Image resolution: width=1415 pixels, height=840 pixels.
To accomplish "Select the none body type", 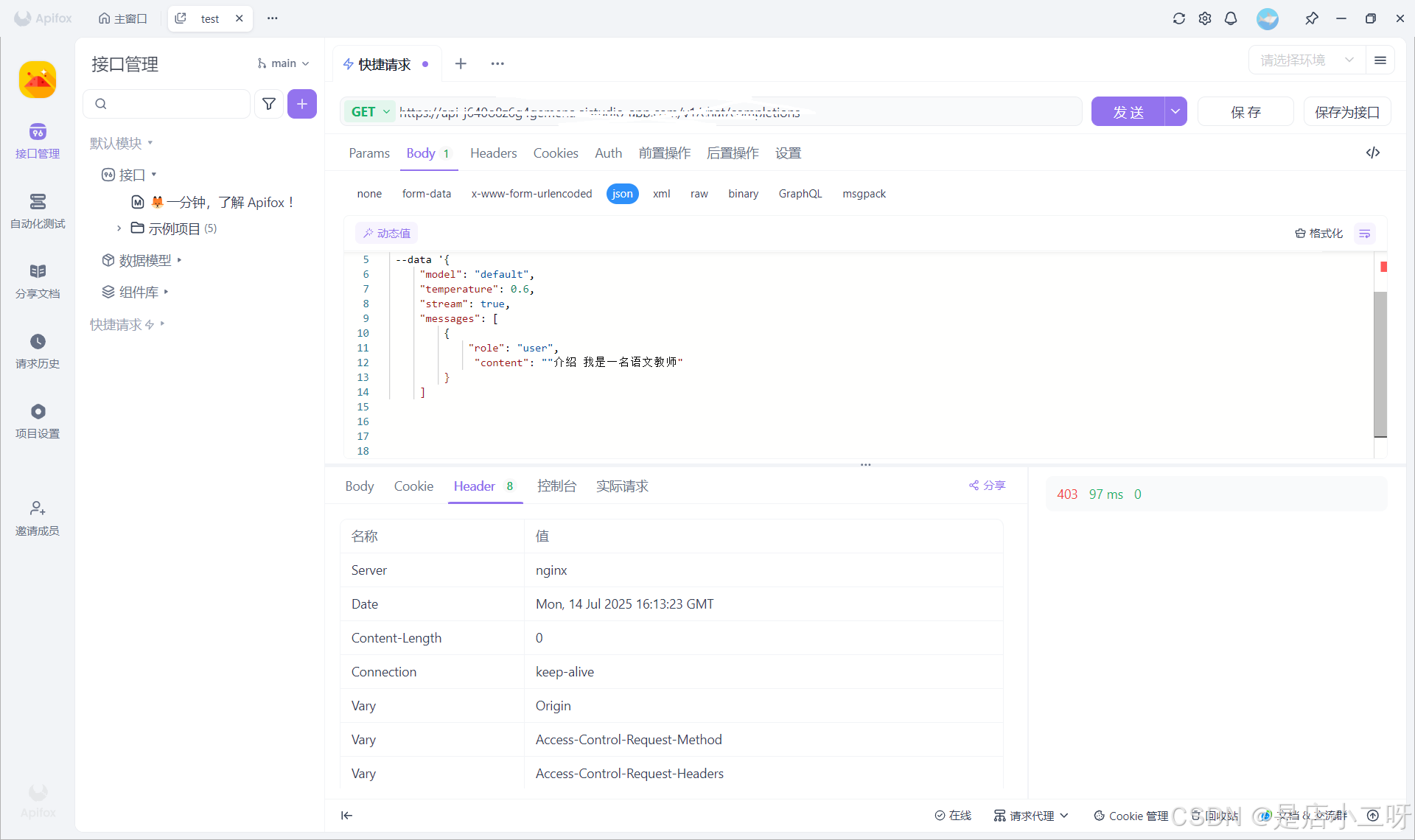I will (x=369, y=194).
